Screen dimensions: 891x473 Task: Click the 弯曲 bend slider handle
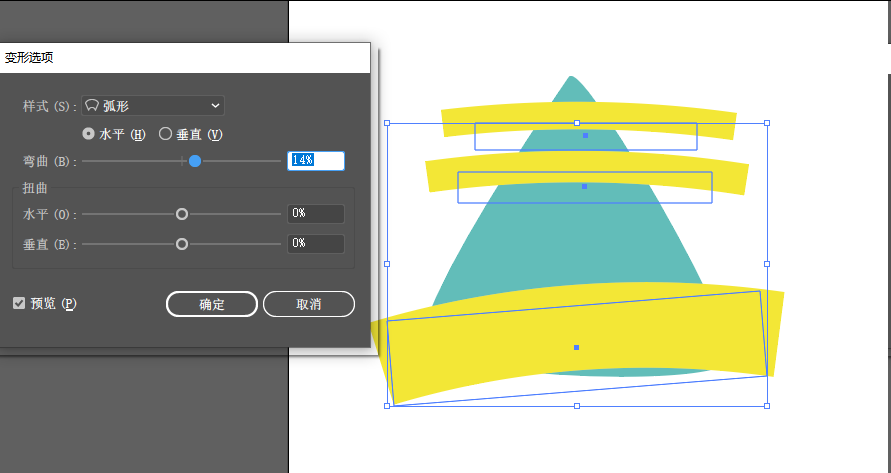click(x=195, y=161)
